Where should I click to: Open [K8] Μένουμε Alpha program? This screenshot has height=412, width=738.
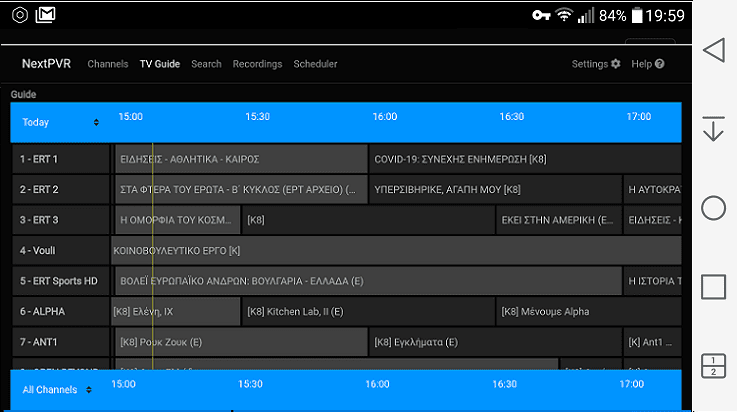pos(589,312)
